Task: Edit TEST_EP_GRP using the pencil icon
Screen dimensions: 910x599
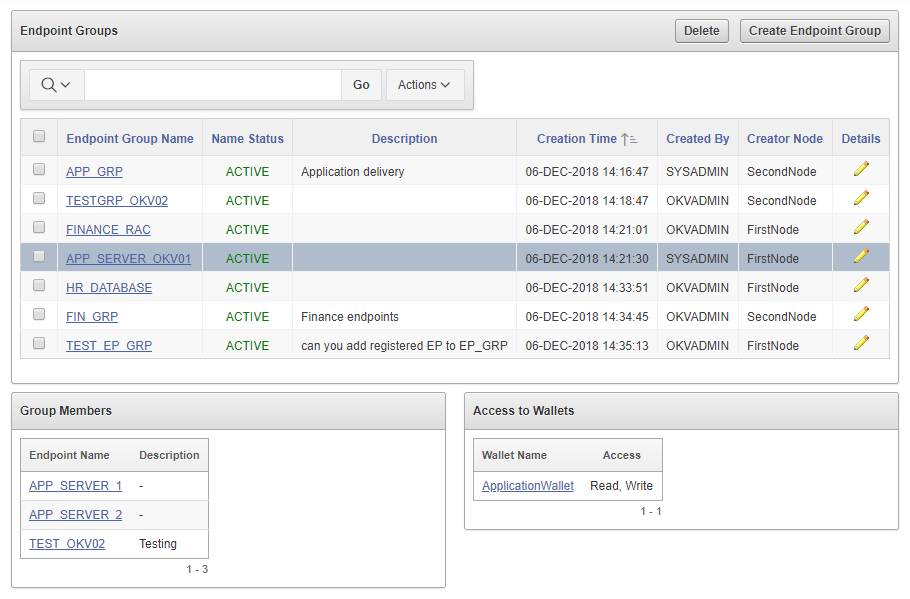Action: pyautogui.click(x=861, y=345)
